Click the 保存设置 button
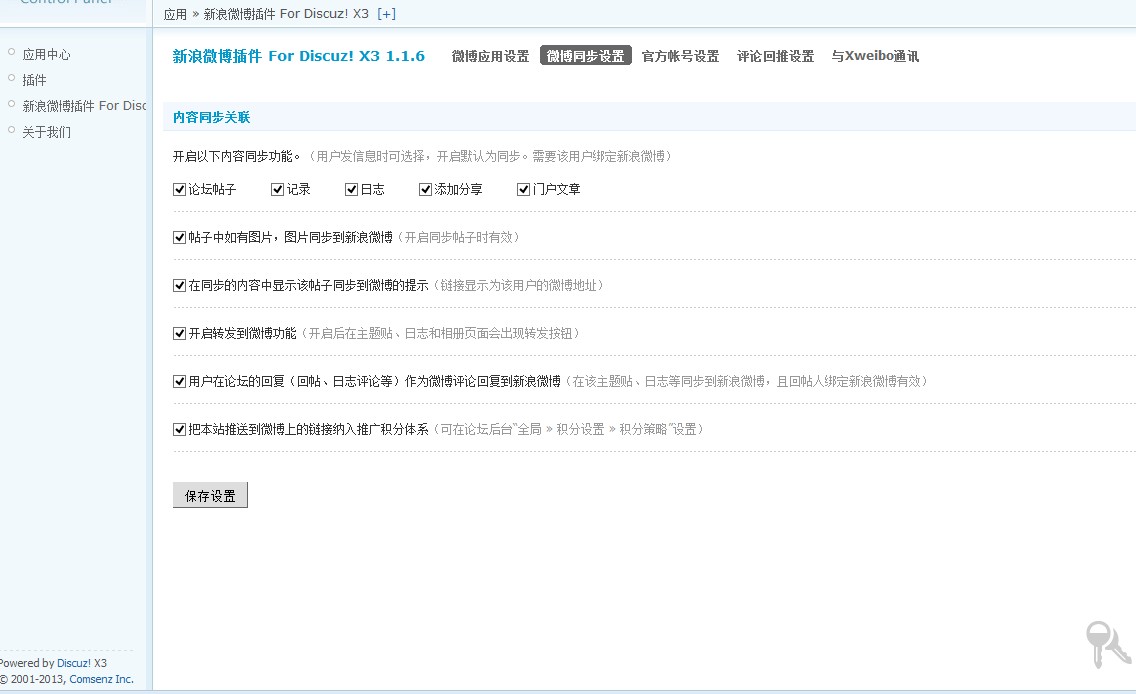1136x694 pixels. click(210, 496)
